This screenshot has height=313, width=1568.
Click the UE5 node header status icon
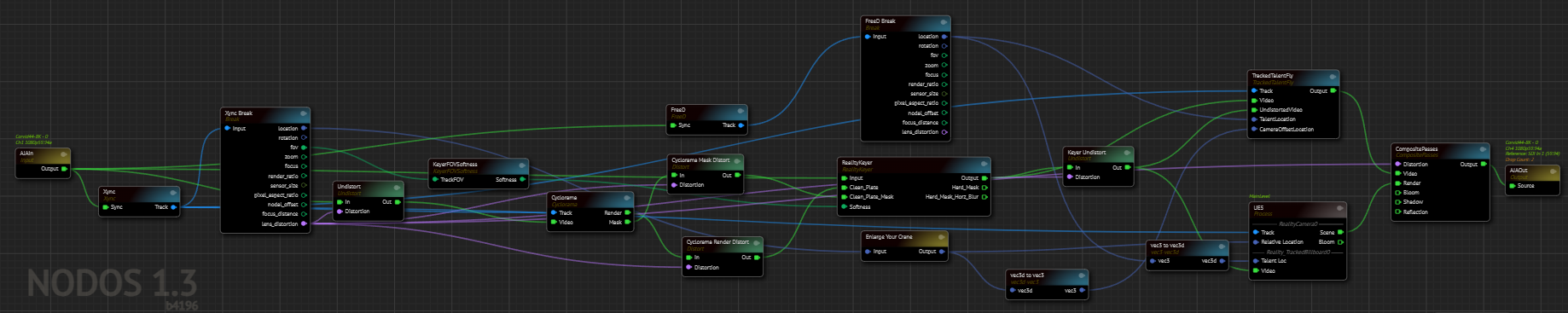1339,207
